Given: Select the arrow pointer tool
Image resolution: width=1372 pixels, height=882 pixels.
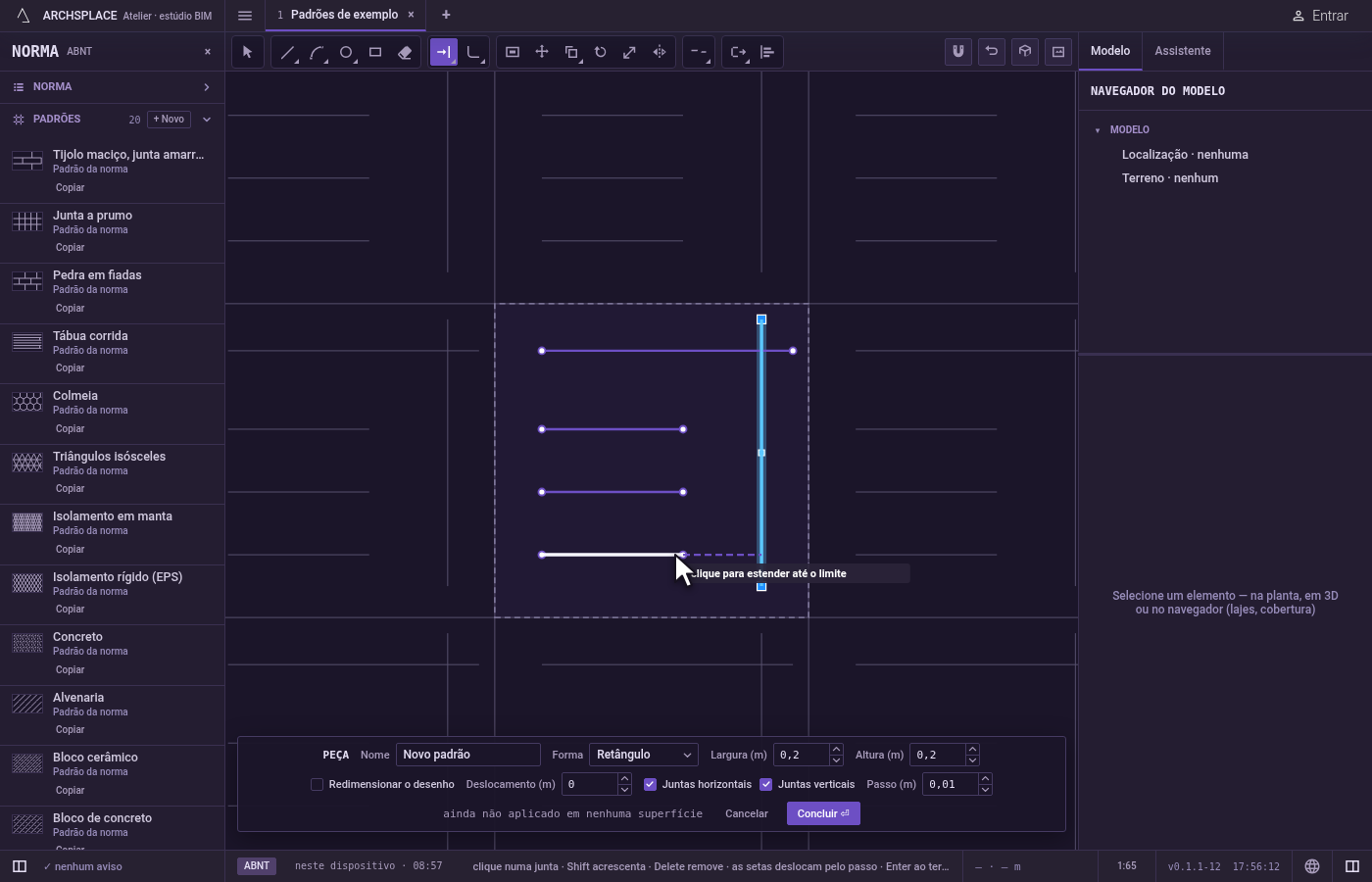Looking at the screenshot, I should coord(248,52).
